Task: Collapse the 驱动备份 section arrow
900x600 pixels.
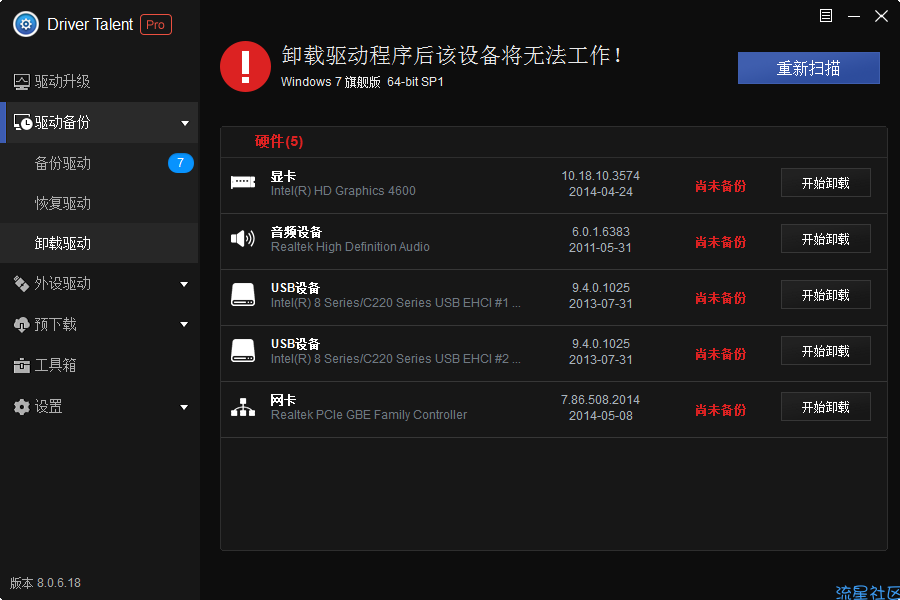Action: tap(185, 123)
